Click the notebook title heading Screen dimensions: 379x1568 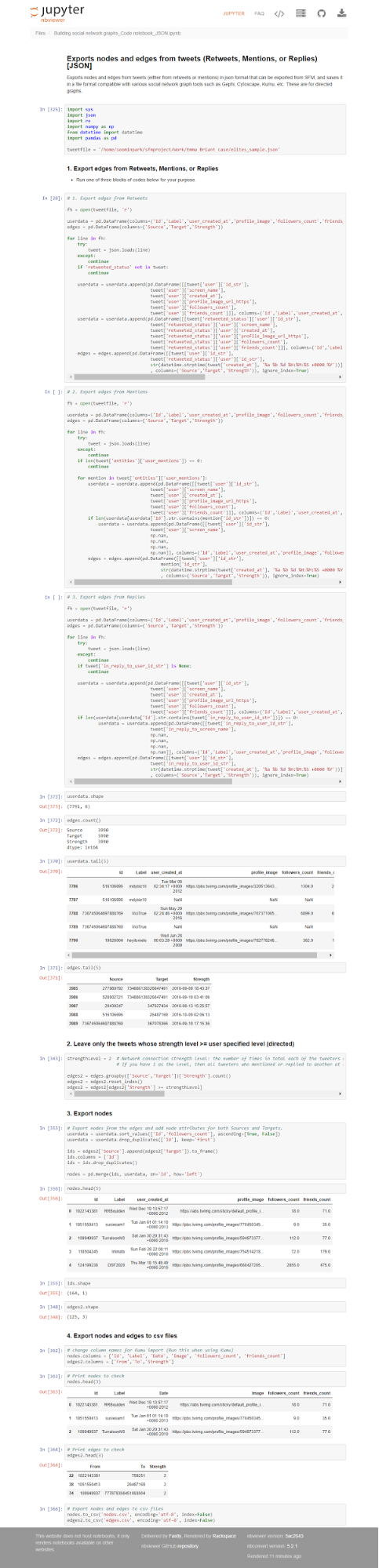(x=192, y=62)
